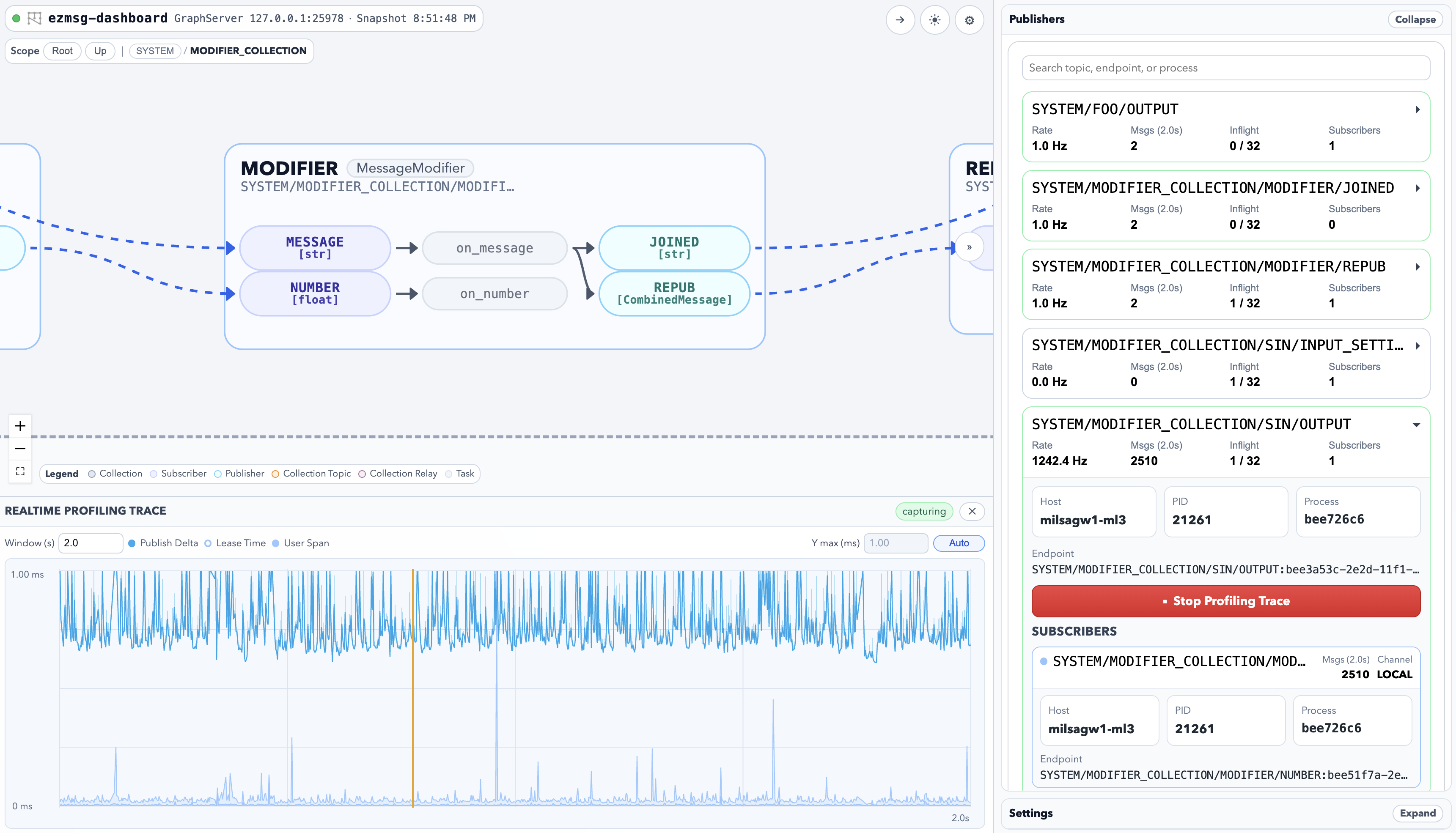Toggle Lease Time series
The width and height of the screenshot is (1456, 833).
235,543
